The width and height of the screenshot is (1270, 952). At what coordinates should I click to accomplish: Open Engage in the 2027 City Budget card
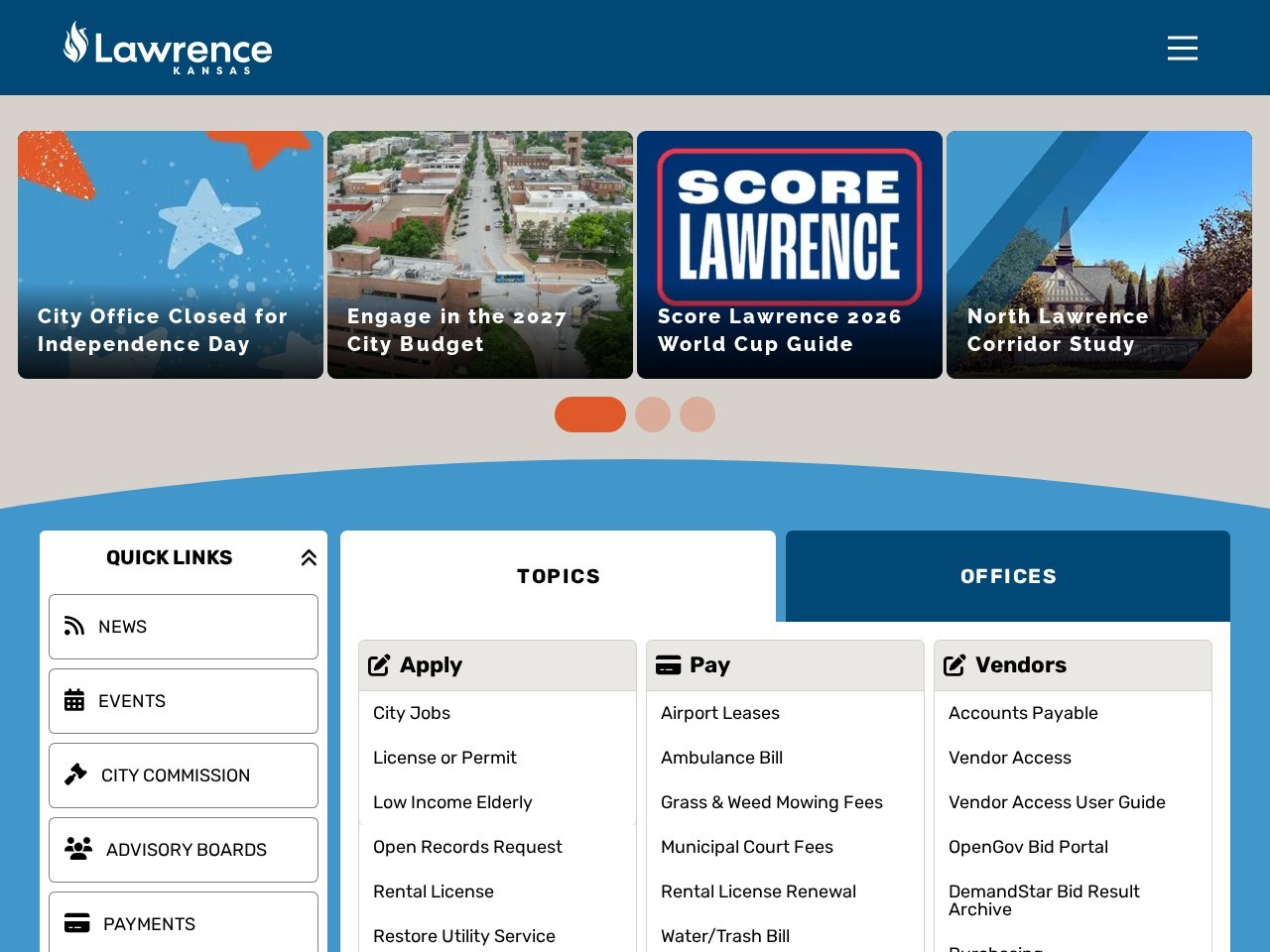[x=480, y=255]
